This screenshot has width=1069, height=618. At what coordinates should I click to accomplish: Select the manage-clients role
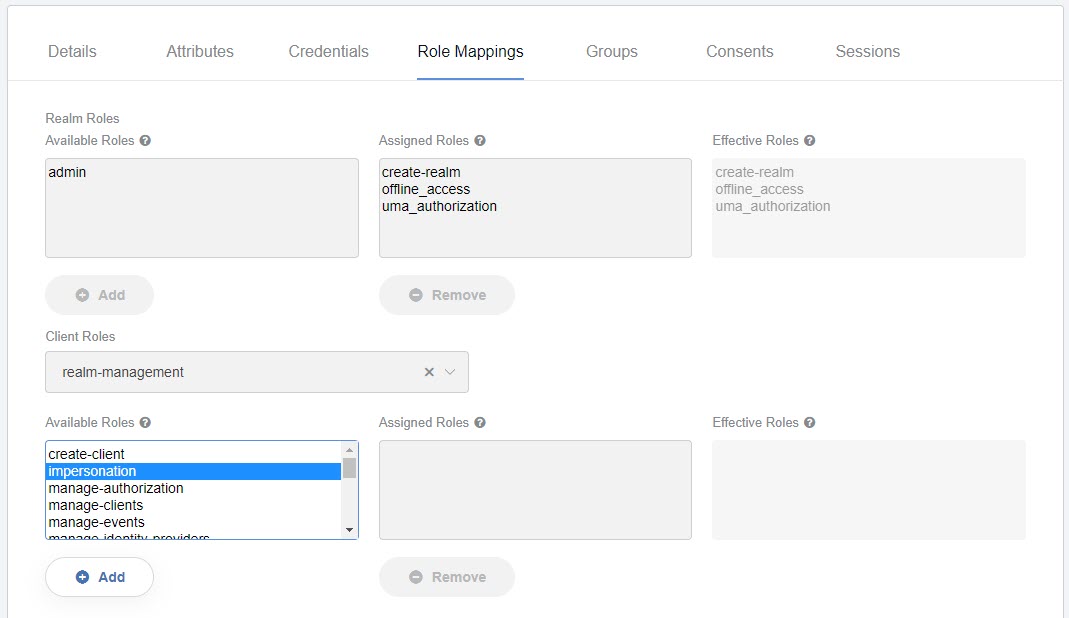[194, 505]
